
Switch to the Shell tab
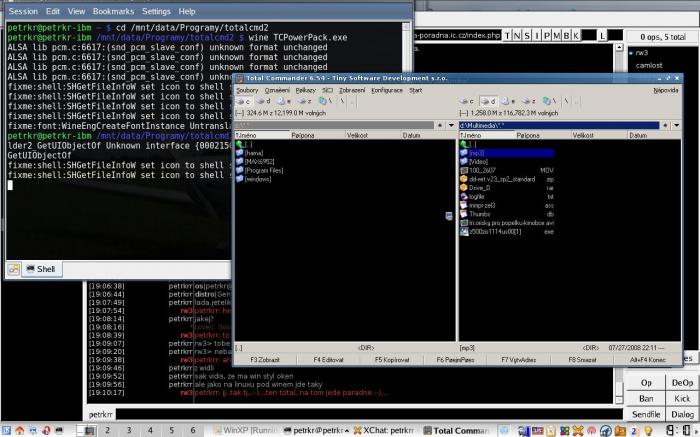[x=42, y=269]
